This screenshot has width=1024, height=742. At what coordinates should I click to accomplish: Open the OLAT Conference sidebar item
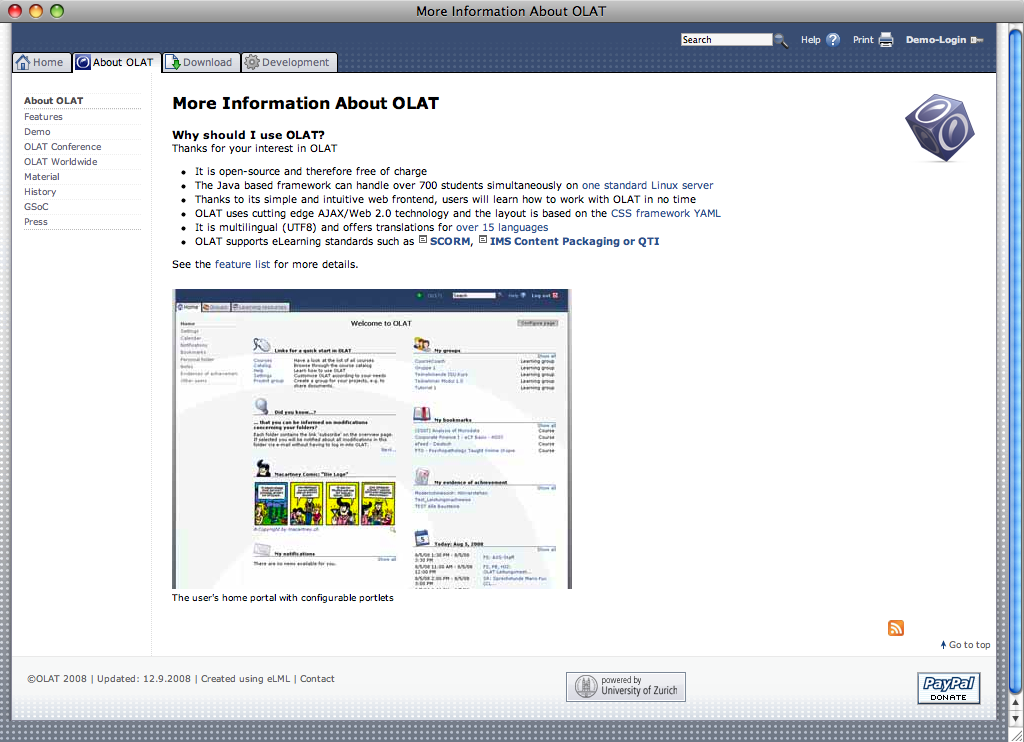tap(63, 147)
